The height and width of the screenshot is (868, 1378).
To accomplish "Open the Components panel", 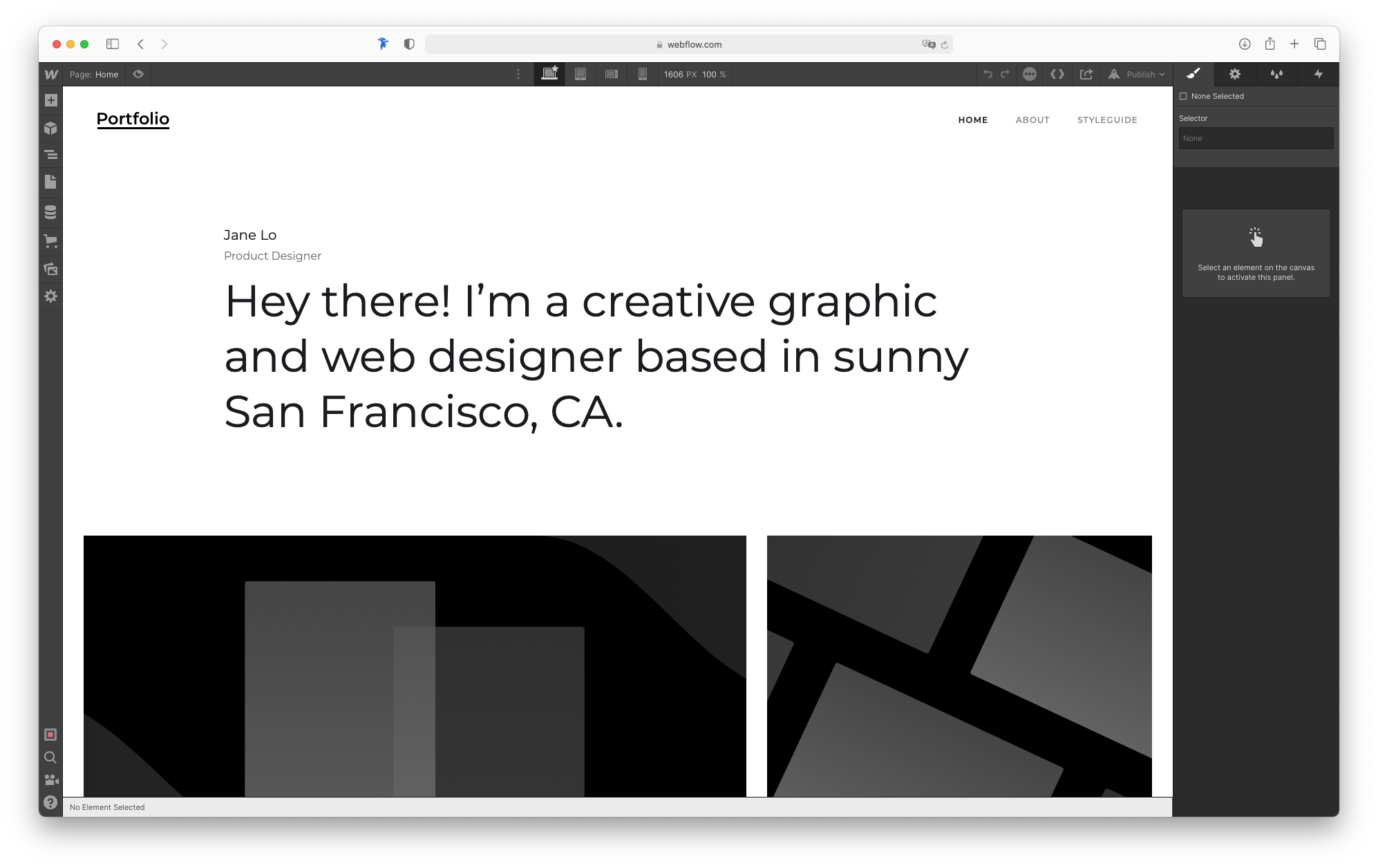I will [50, 128].
